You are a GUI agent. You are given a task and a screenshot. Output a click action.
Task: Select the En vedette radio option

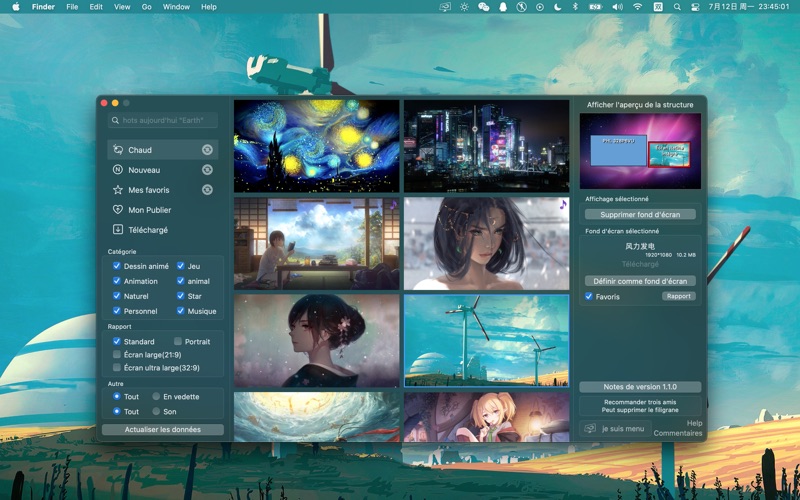(156, 396)
